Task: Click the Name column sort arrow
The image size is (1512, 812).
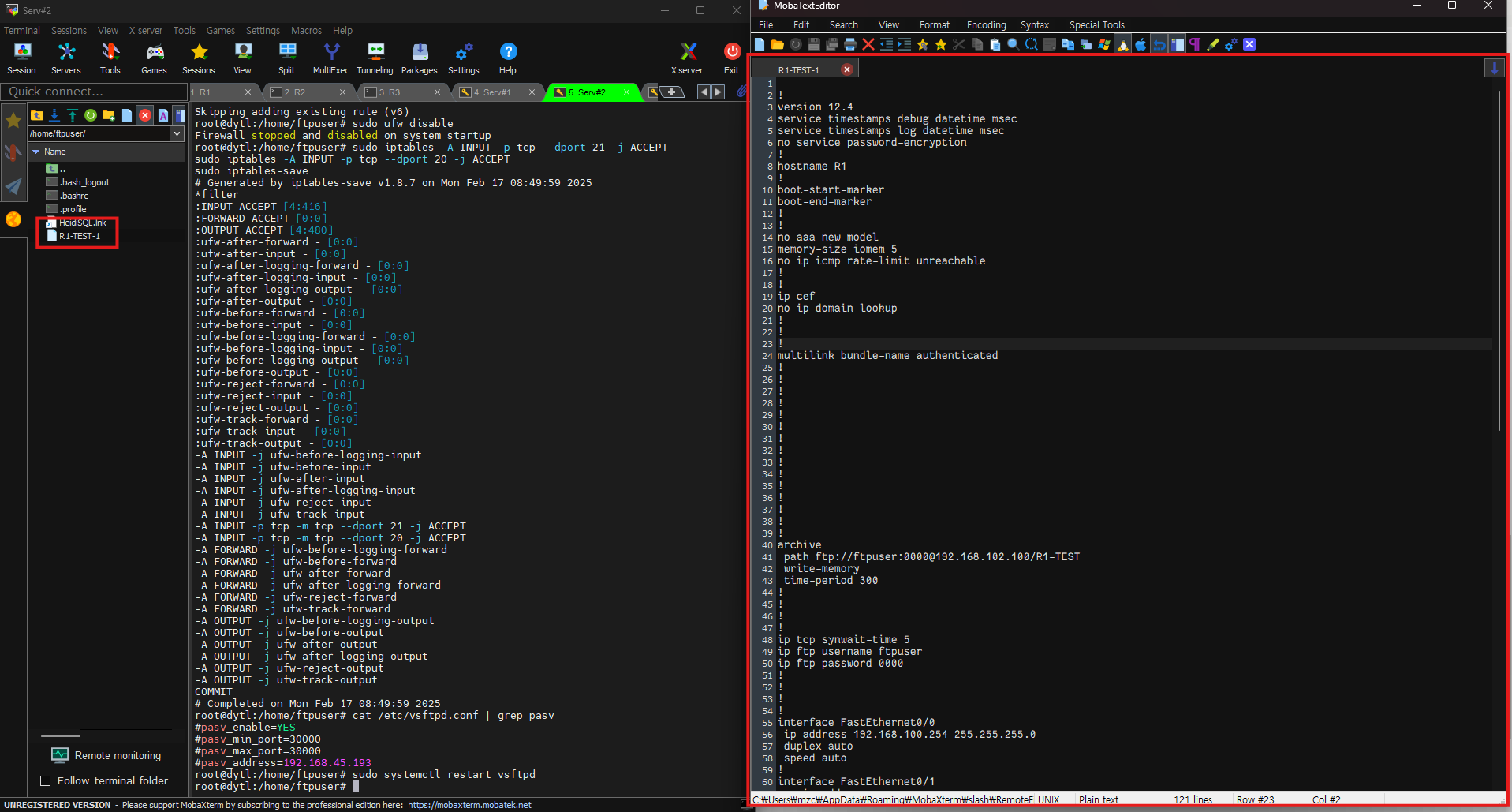Action: pos(36,152)
